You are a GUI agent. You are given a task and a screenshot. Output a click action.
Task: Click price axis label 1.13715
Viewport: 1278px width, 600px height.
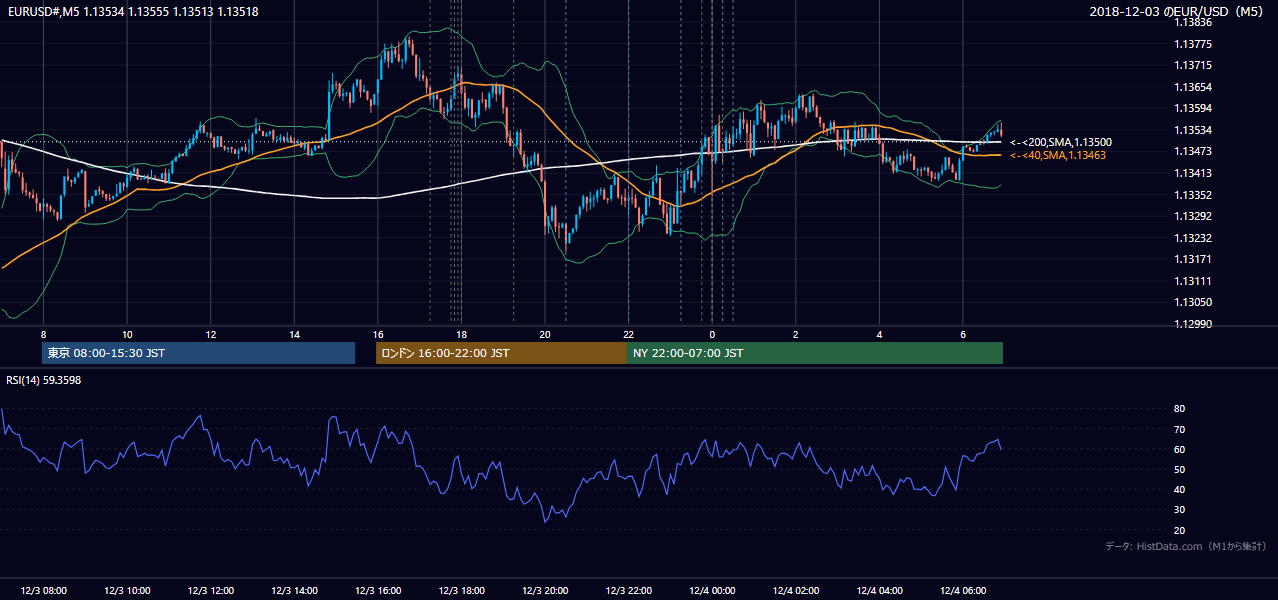coord(1194,65)
